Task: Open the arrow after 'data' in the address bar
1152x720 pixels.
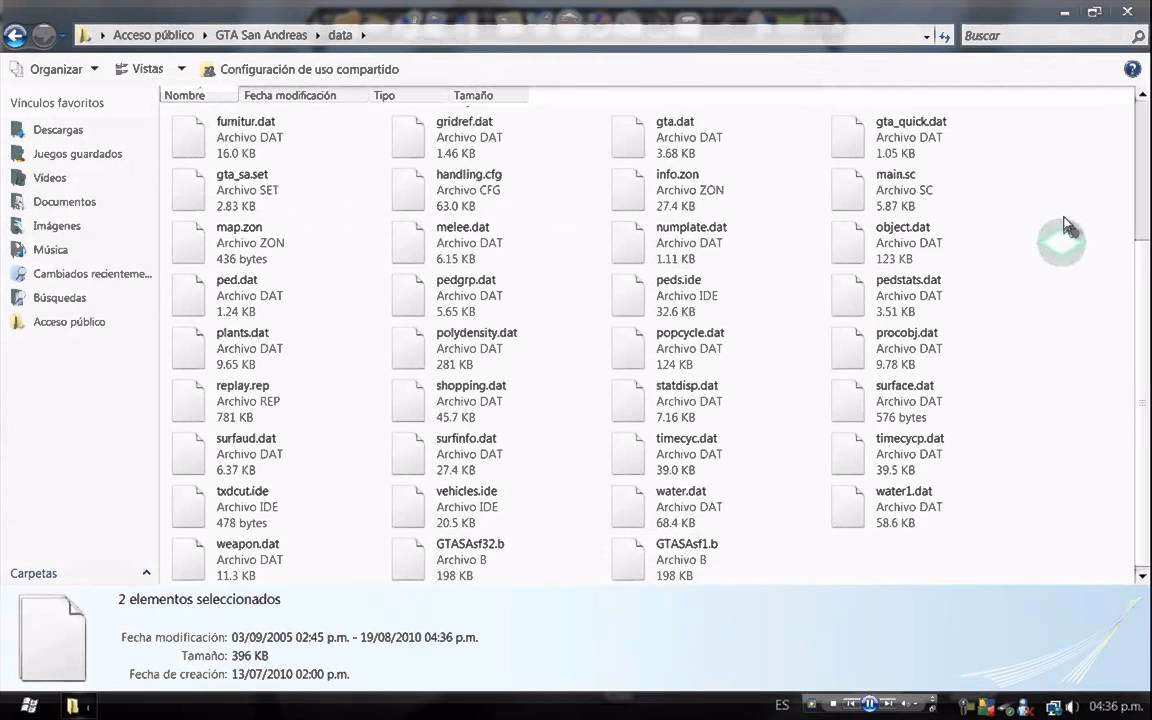Action: point(364,35)
